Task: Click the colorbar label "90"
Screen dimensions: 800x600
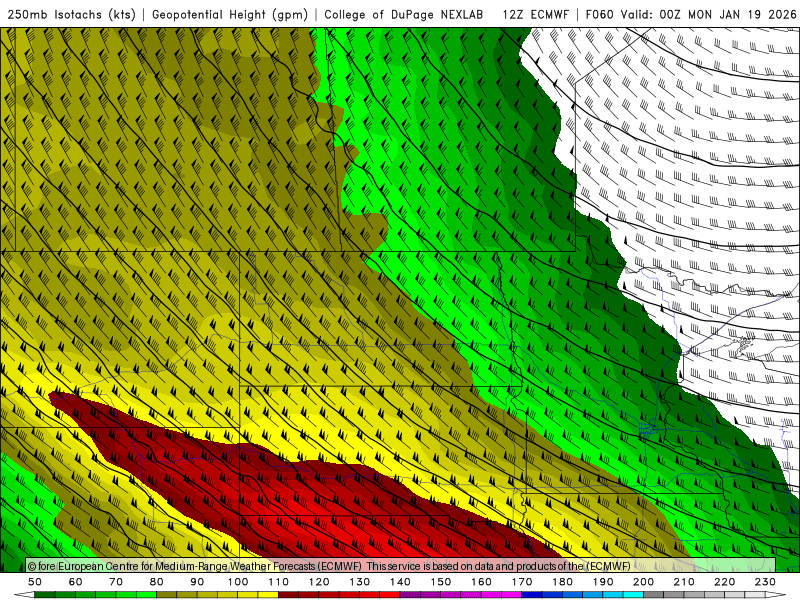Action: [197, 582]
